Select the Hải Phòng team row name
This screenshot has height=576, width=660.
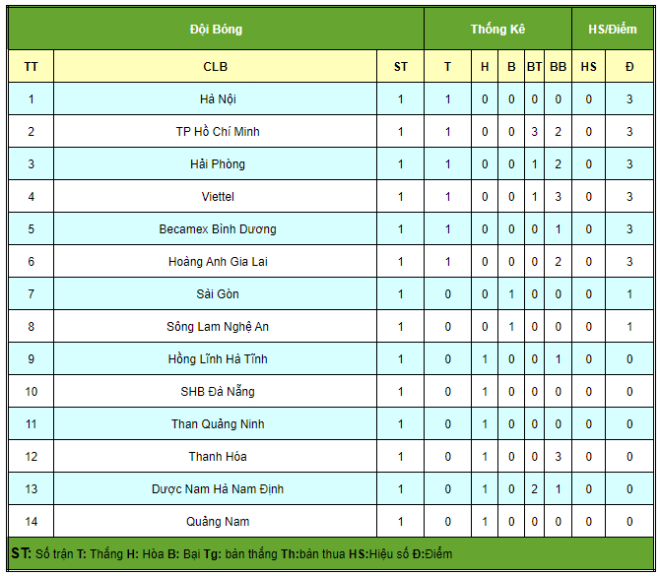point(217,164)
